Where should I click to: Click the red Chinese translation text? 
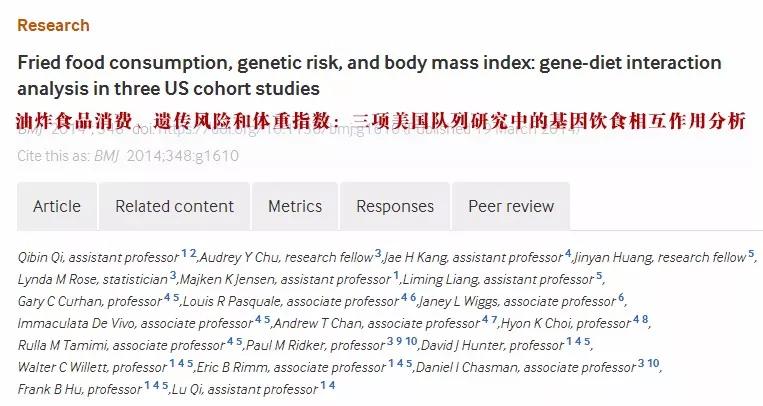click(x=380, y=122)
